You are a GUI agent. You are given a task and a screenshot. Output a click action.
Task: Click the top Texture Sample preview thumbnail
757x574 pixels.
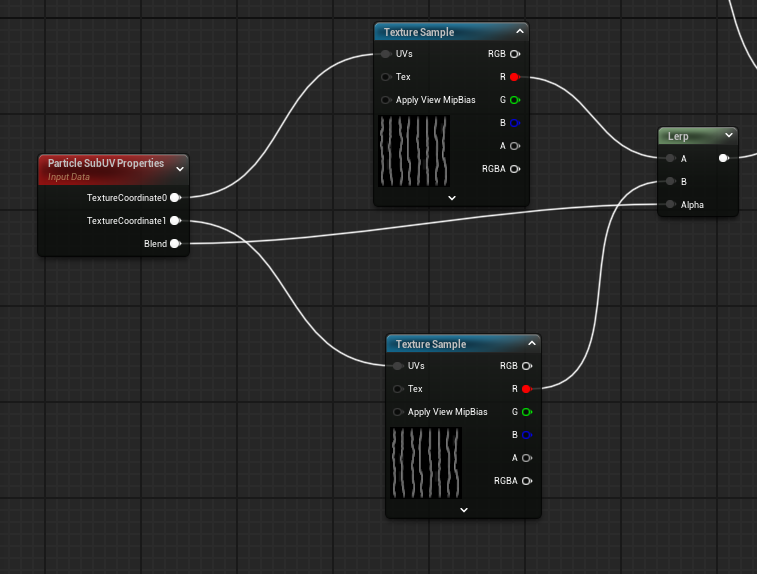(x=414, y=151)
